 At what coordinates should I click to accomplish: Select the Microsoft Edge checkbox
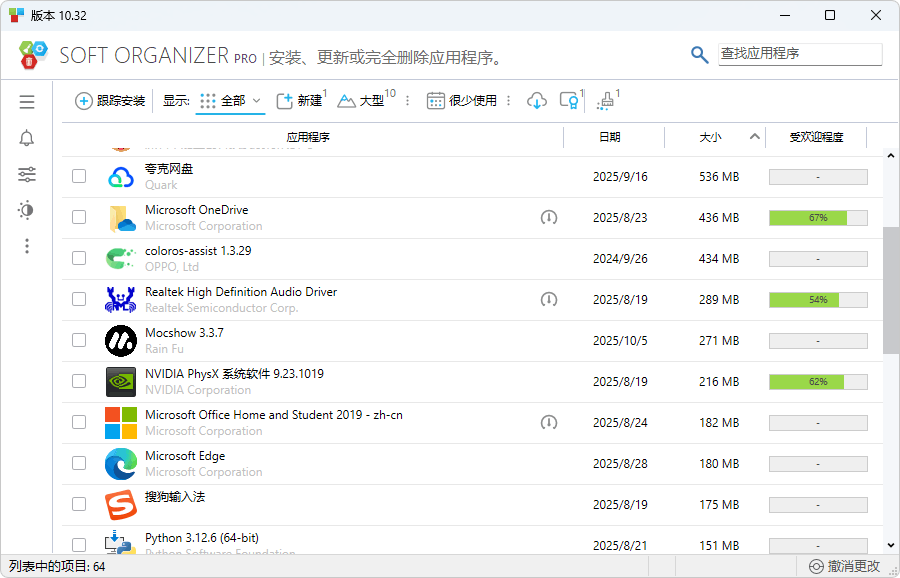click(x=79, y=463)
